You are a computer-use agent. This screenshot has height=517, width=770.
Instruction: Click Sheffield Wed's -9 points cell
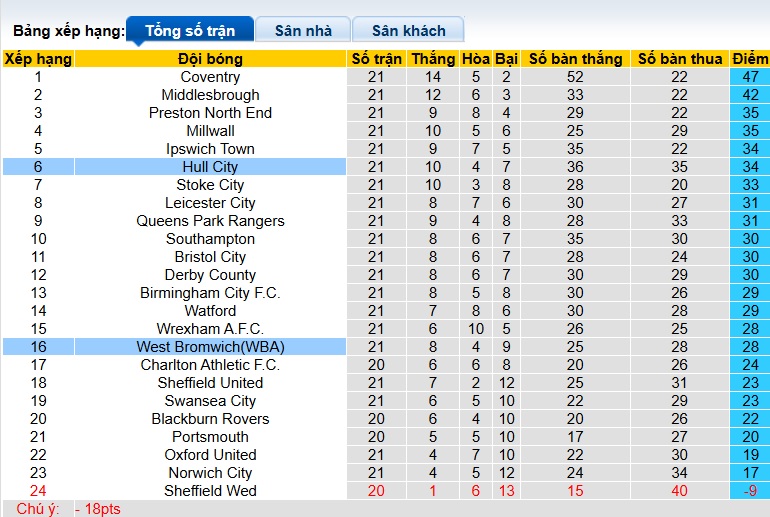pos(749,491)
